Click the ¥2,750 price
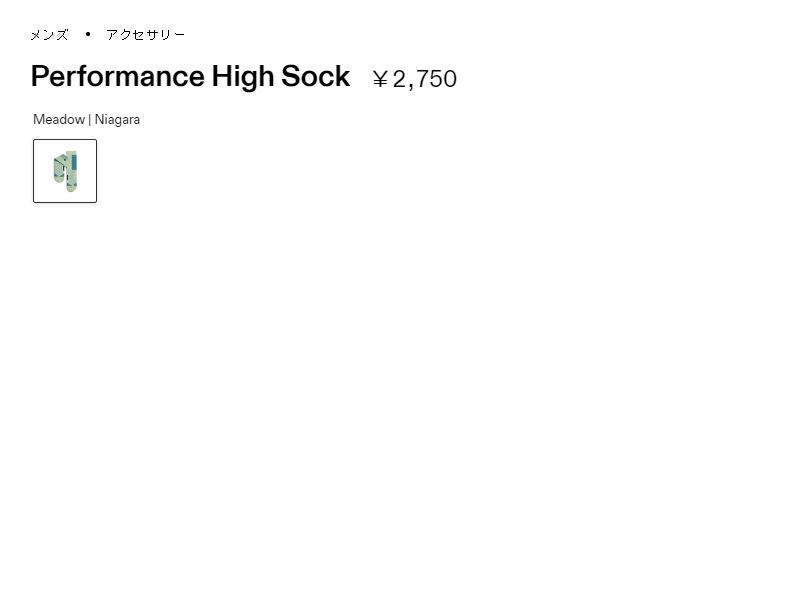Image resolution: width=800 pixels, height=600 pixels. click(x=414, y=79)
